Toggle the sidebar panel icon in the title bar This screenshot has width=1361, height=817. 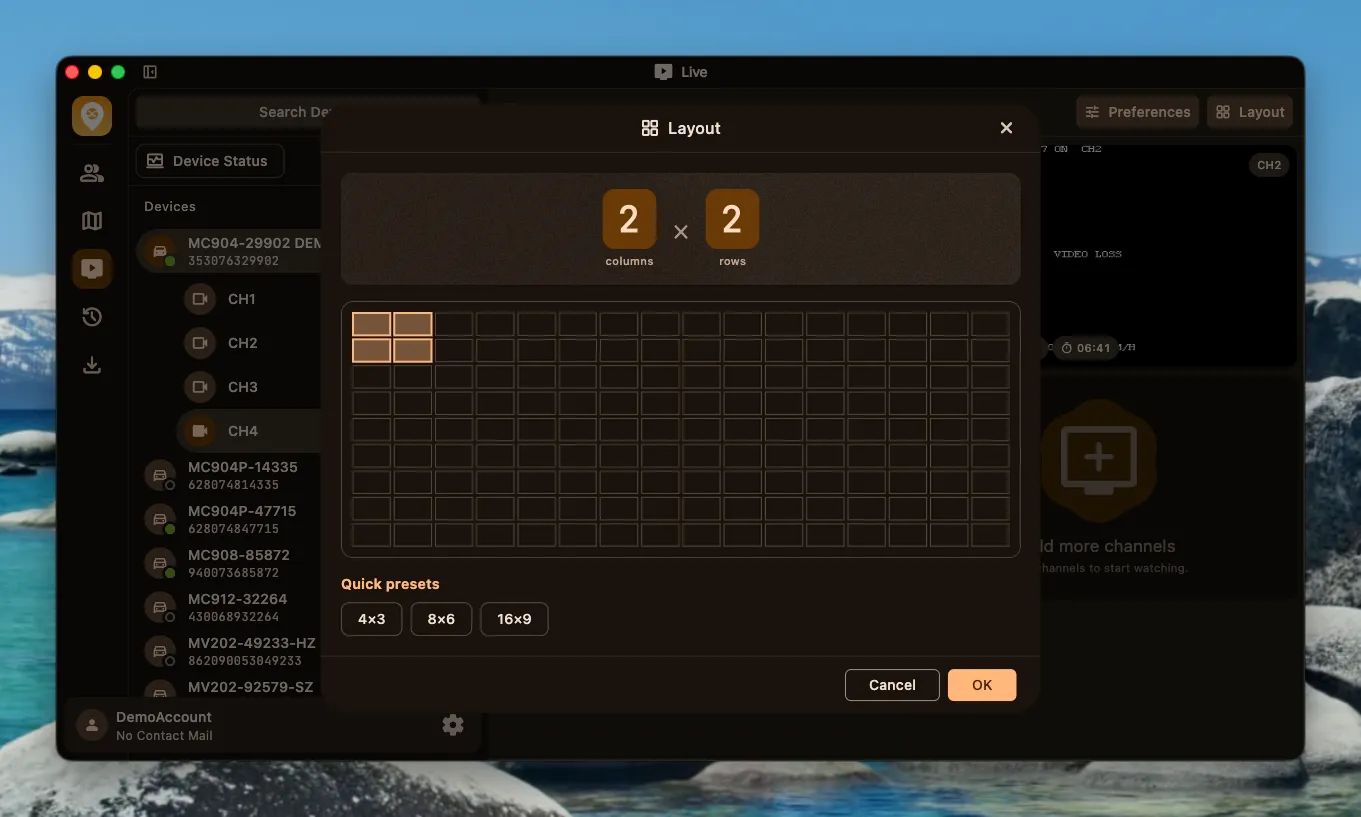(150, 72)
